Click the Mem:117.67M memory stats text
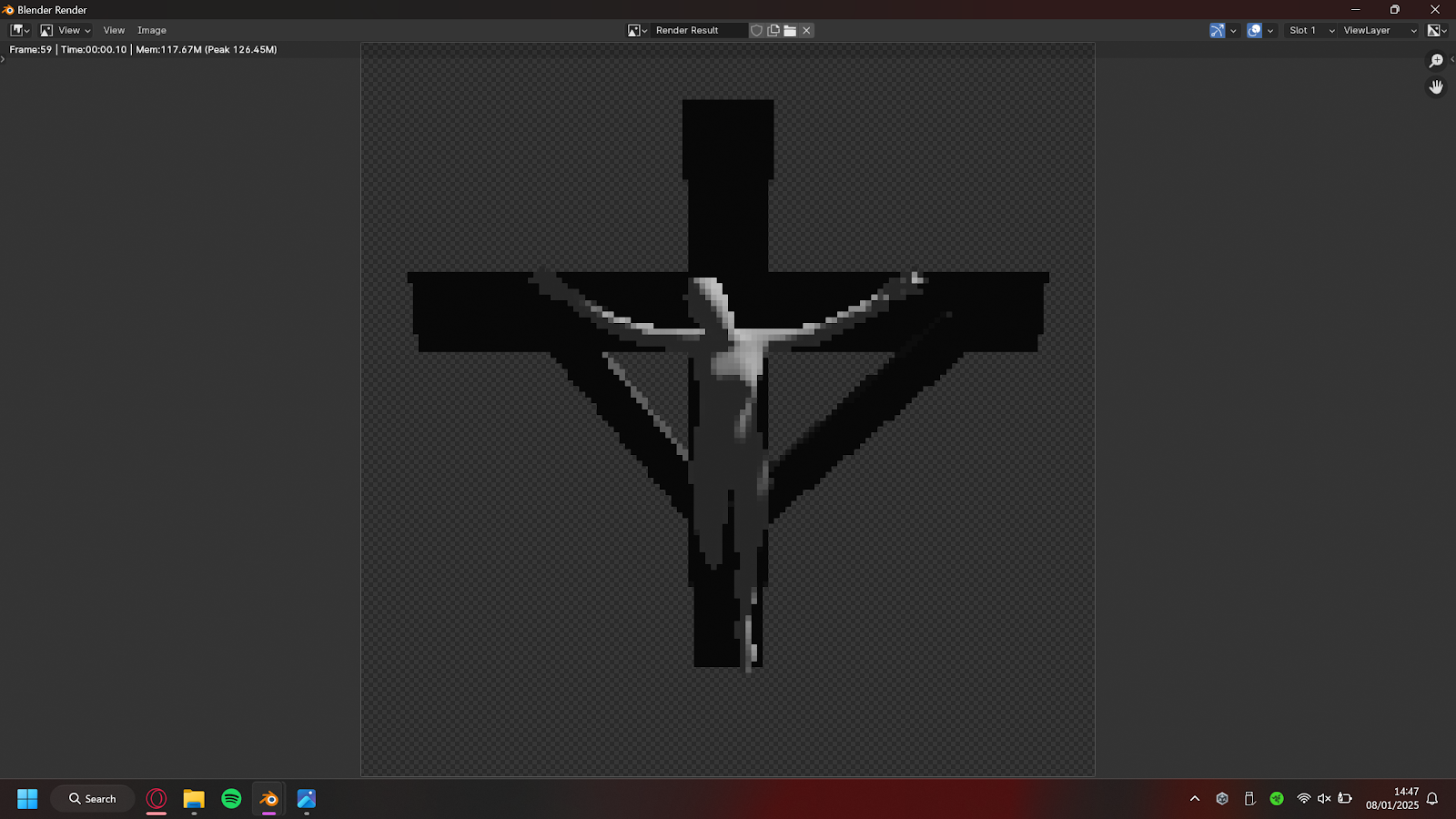Image resolution: width=1456 pixels, height=819 pixels. [x=207, y=50]
